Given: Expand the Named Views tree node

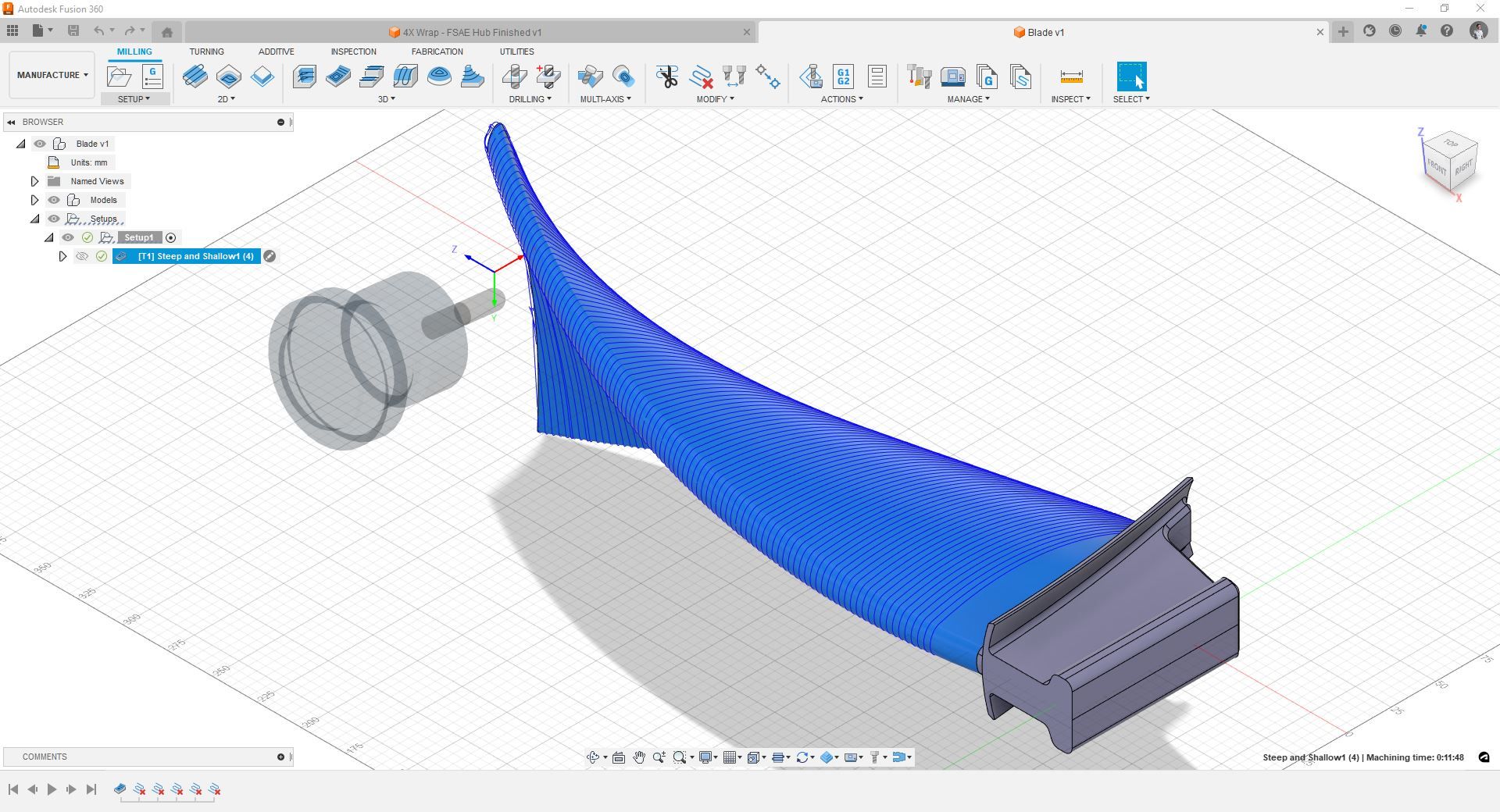Looking at the screenshot, I should point(34,181).
